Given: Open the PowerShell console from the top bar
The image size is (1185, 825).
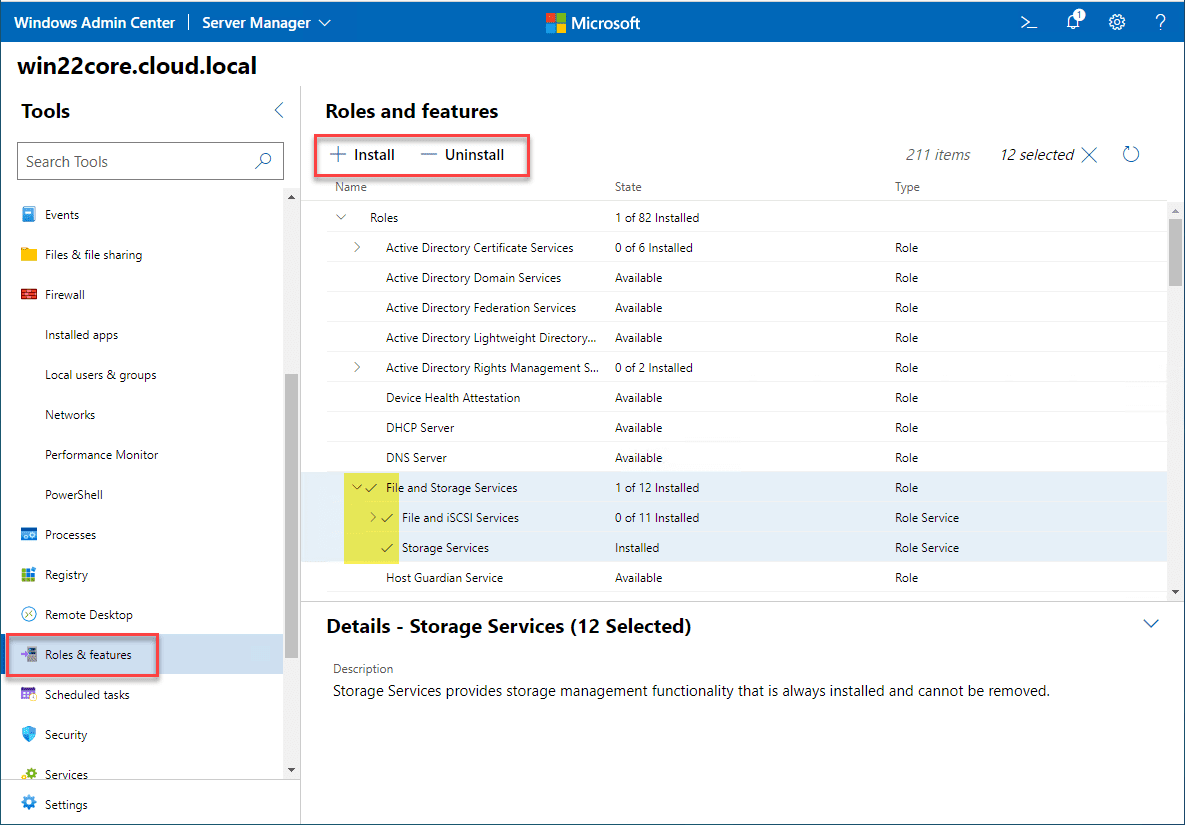Looking at the screenshot, I should point(1028,21).
